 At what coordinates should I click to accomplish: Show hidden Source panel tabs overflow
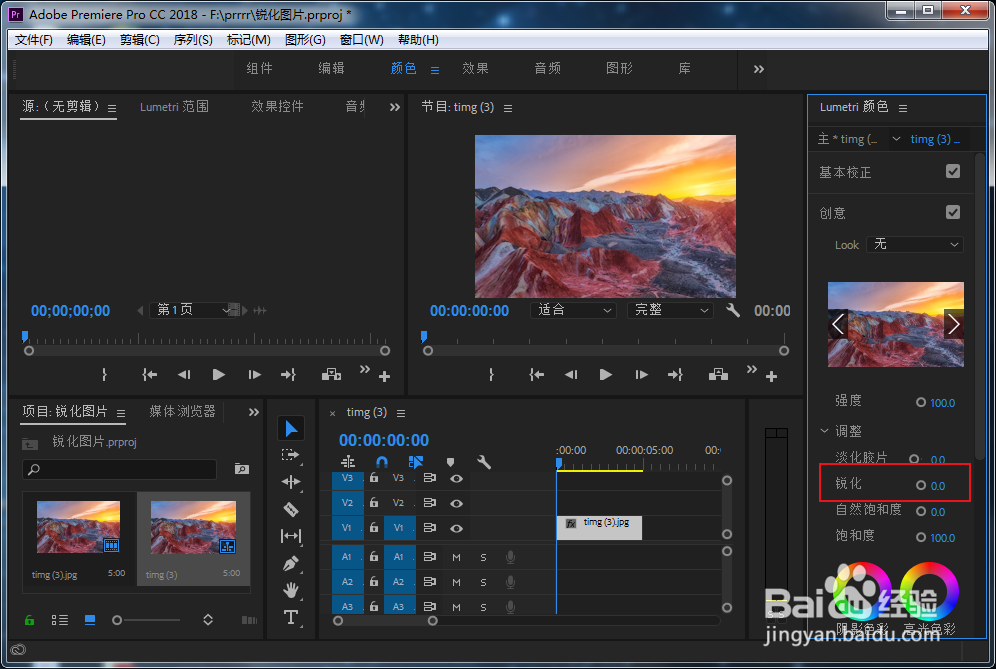pyautogui.click(x=394, y=107)
